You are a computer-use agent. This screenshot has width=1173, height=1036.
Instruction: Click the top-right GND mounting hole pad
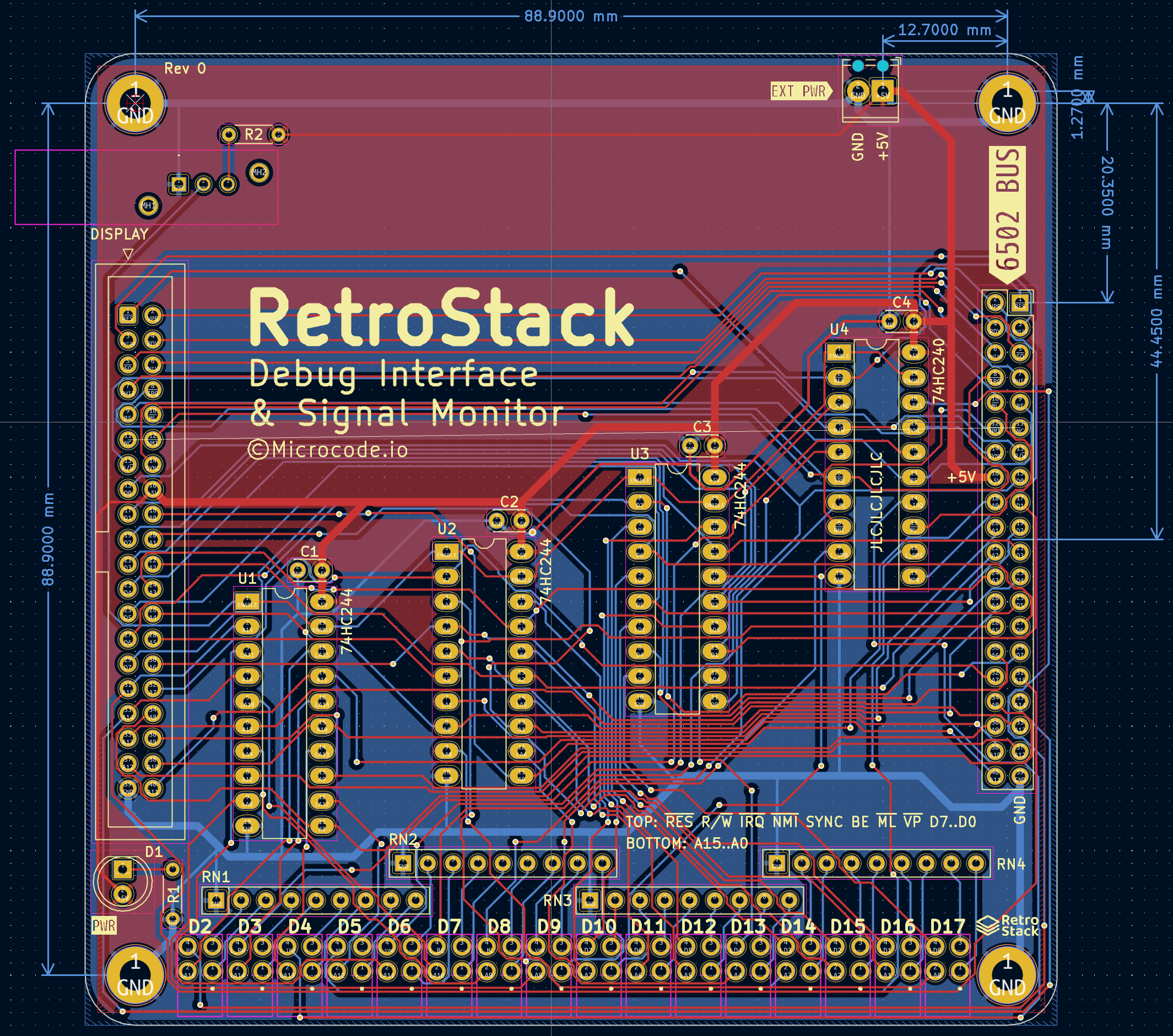point(1007,104)
